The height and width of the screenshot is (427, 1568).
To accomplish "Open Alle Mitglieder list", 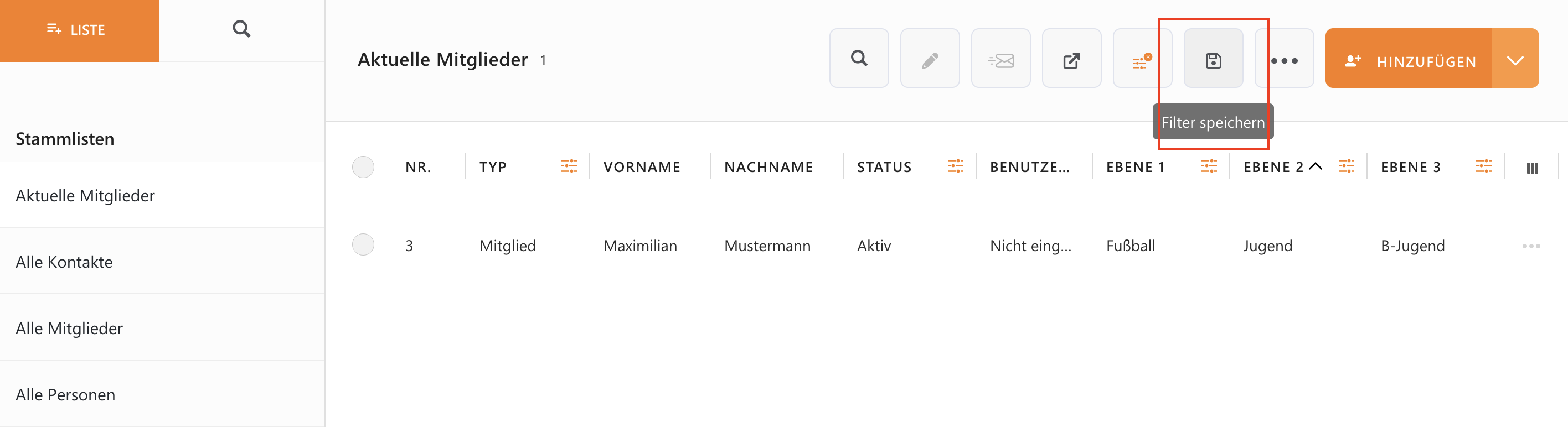I will pyautogui.click(x=162, y=329).
